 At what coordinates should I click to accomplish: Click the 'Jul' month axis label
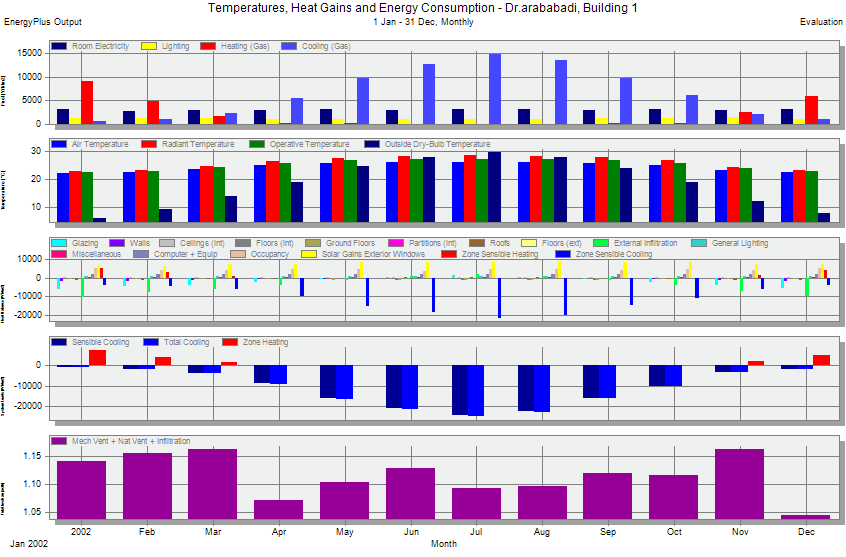pyautogui.click(x=476, y=532)
